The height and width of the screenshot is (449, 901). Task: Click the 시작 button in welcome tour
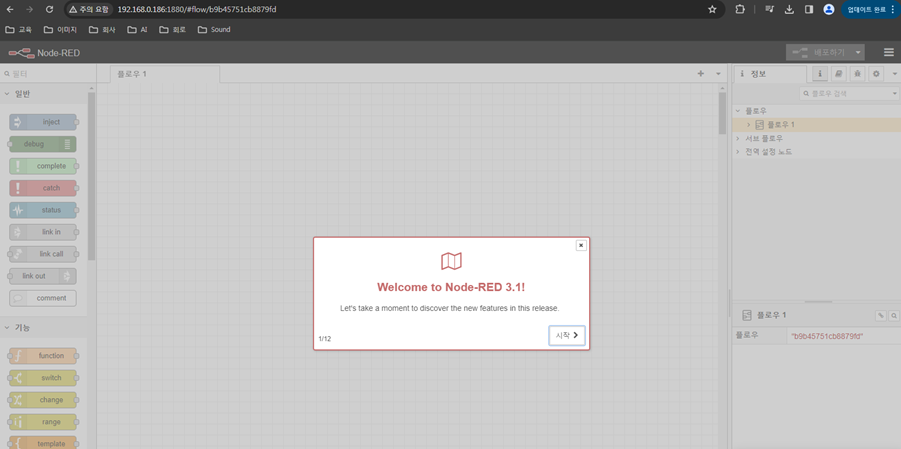click(567, 335)
